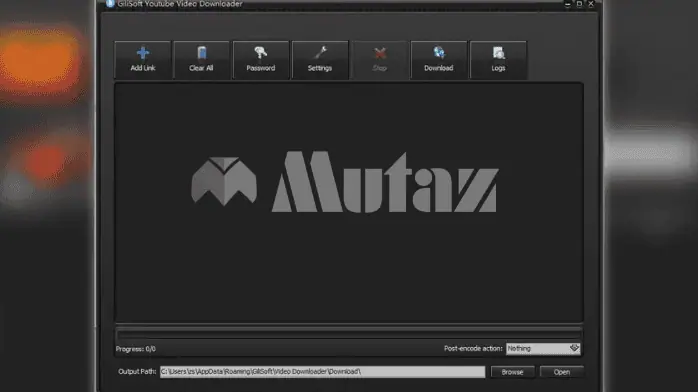The height and width of the screenshot is (392, 698).
Task: Open the Logs viewer
Action: pyautogui.click(x=498, y=60)
